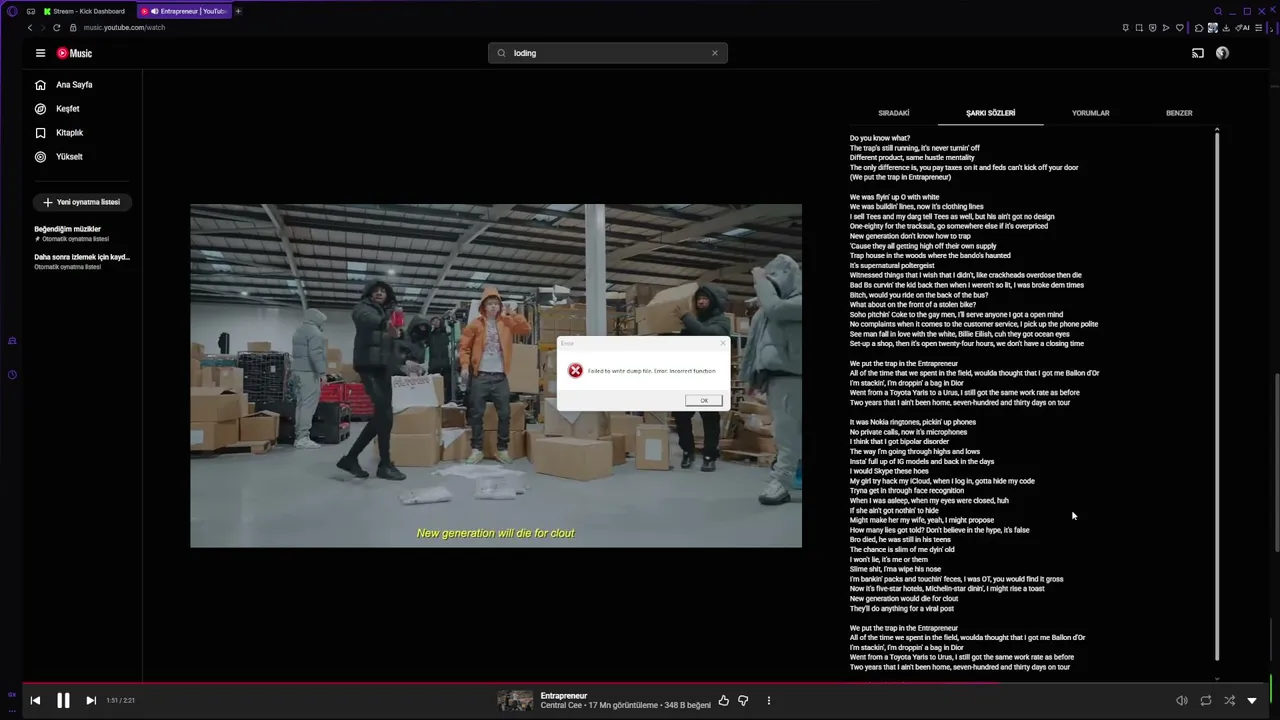Image resolution: width=1280 pixels, height=720 pixels.
Task: Open a new browser tab
Action: [x=238, y=11]
